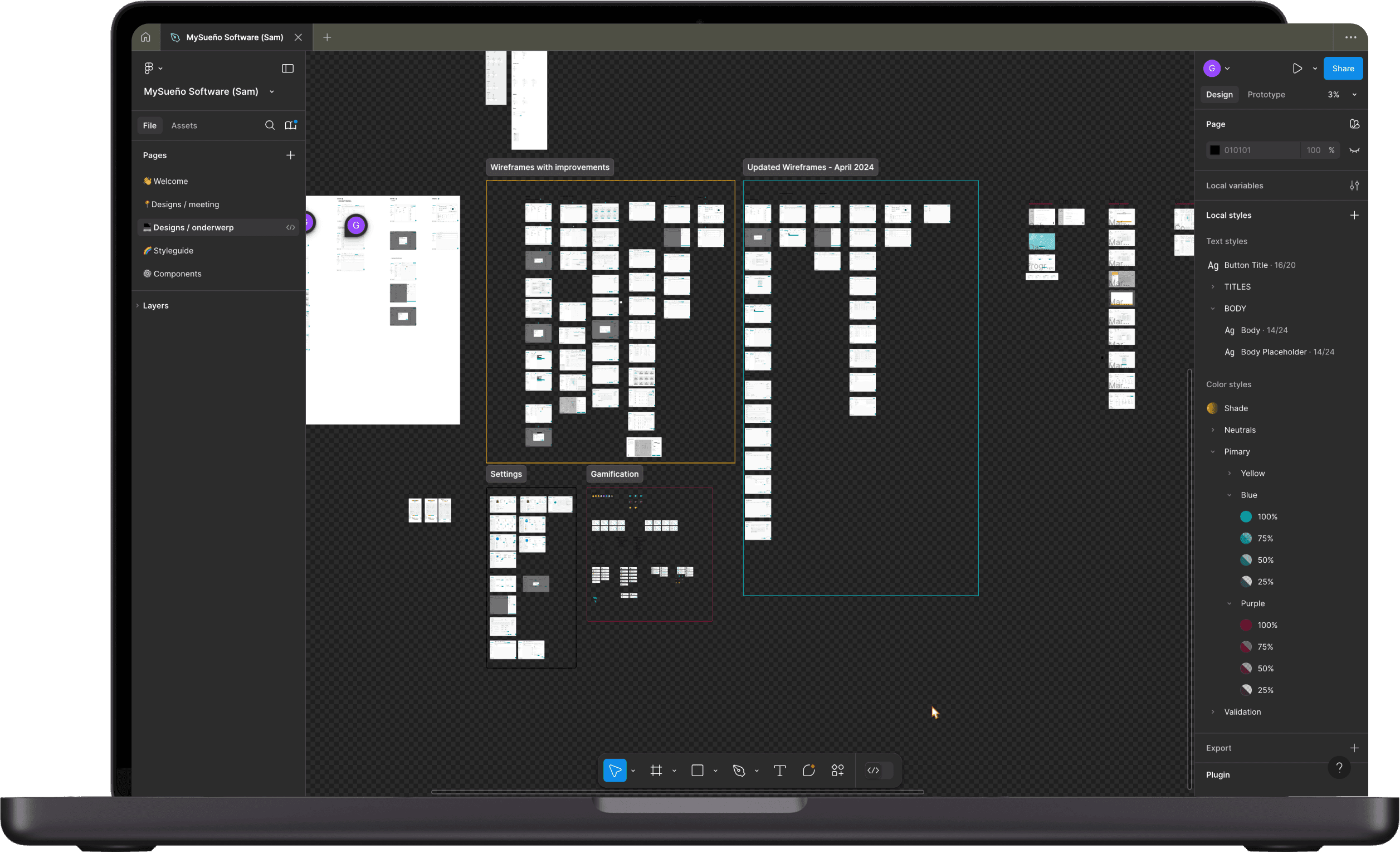Expand the Layers section
This screenshot has width=1400, height=853.
(155, 305)
